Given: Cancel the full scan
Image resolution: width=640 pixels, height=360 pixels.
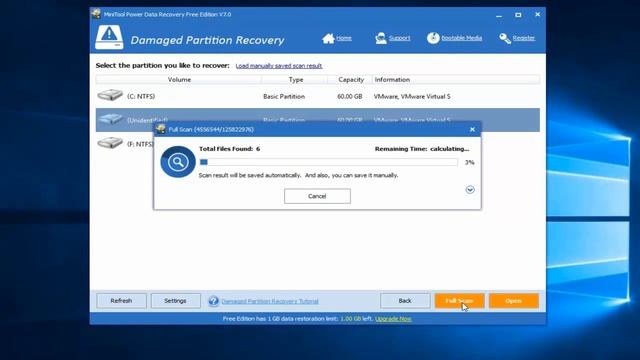Looking at the screenshot, I should (317, 196).
